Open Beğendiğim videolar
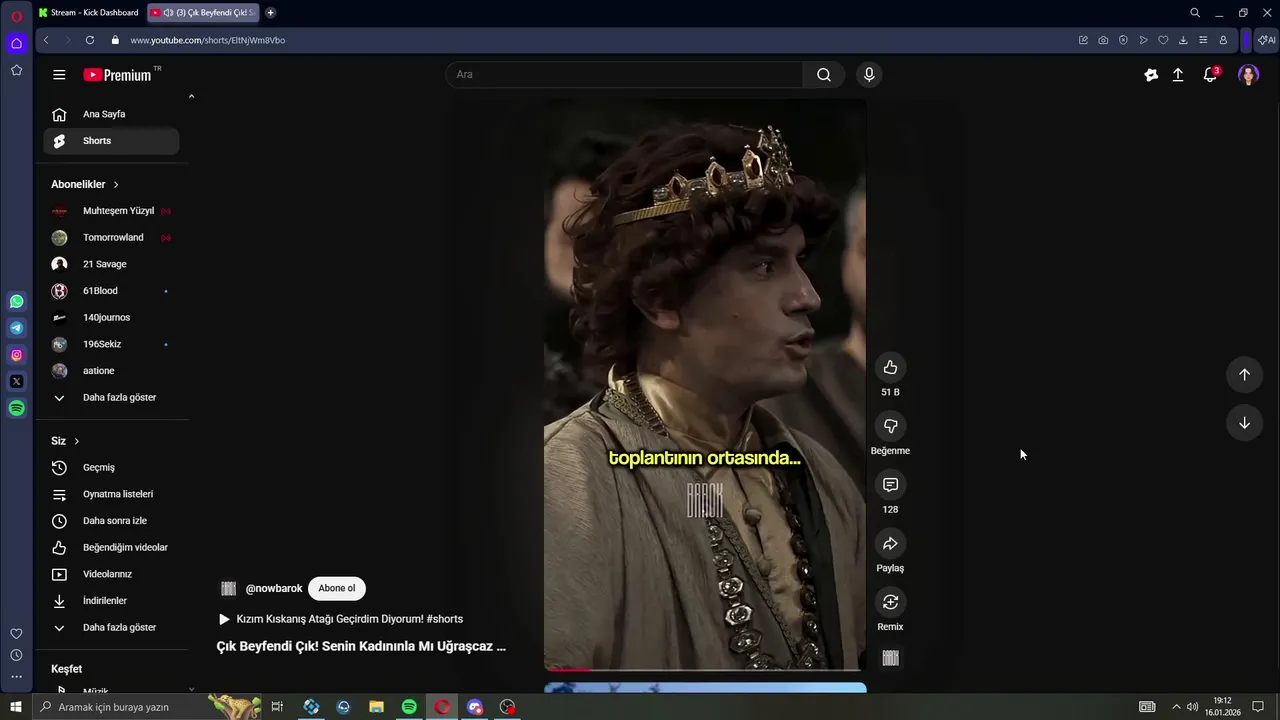1280x720 pixels. pos(111,548)
